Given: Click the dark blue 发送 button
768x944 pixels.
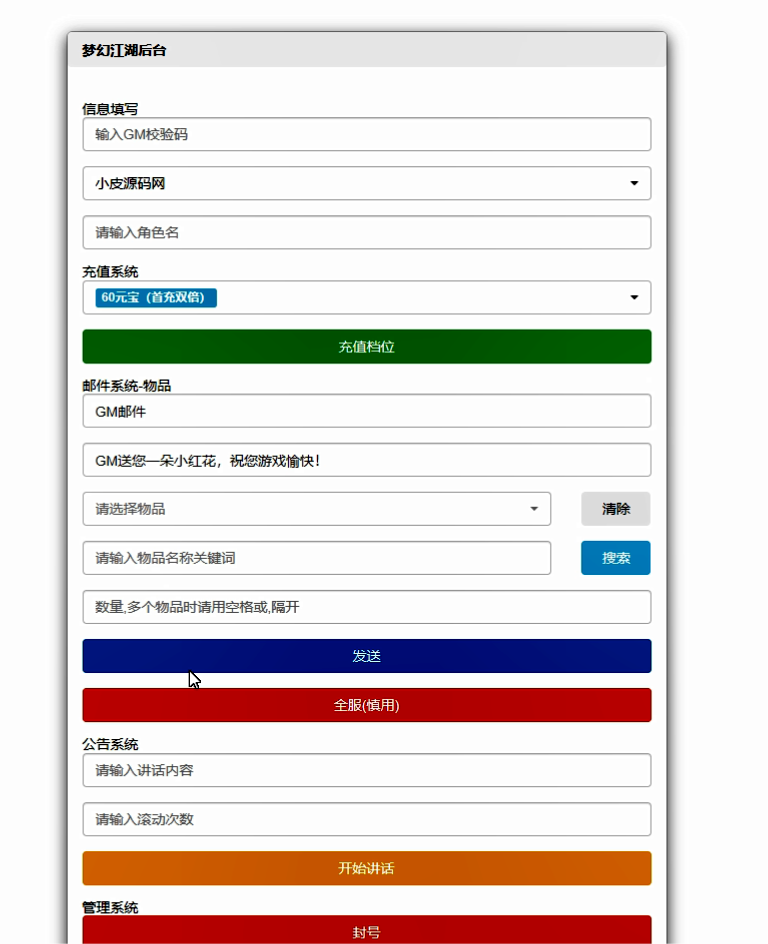Looking at the screenshot, I should (367, 656).
